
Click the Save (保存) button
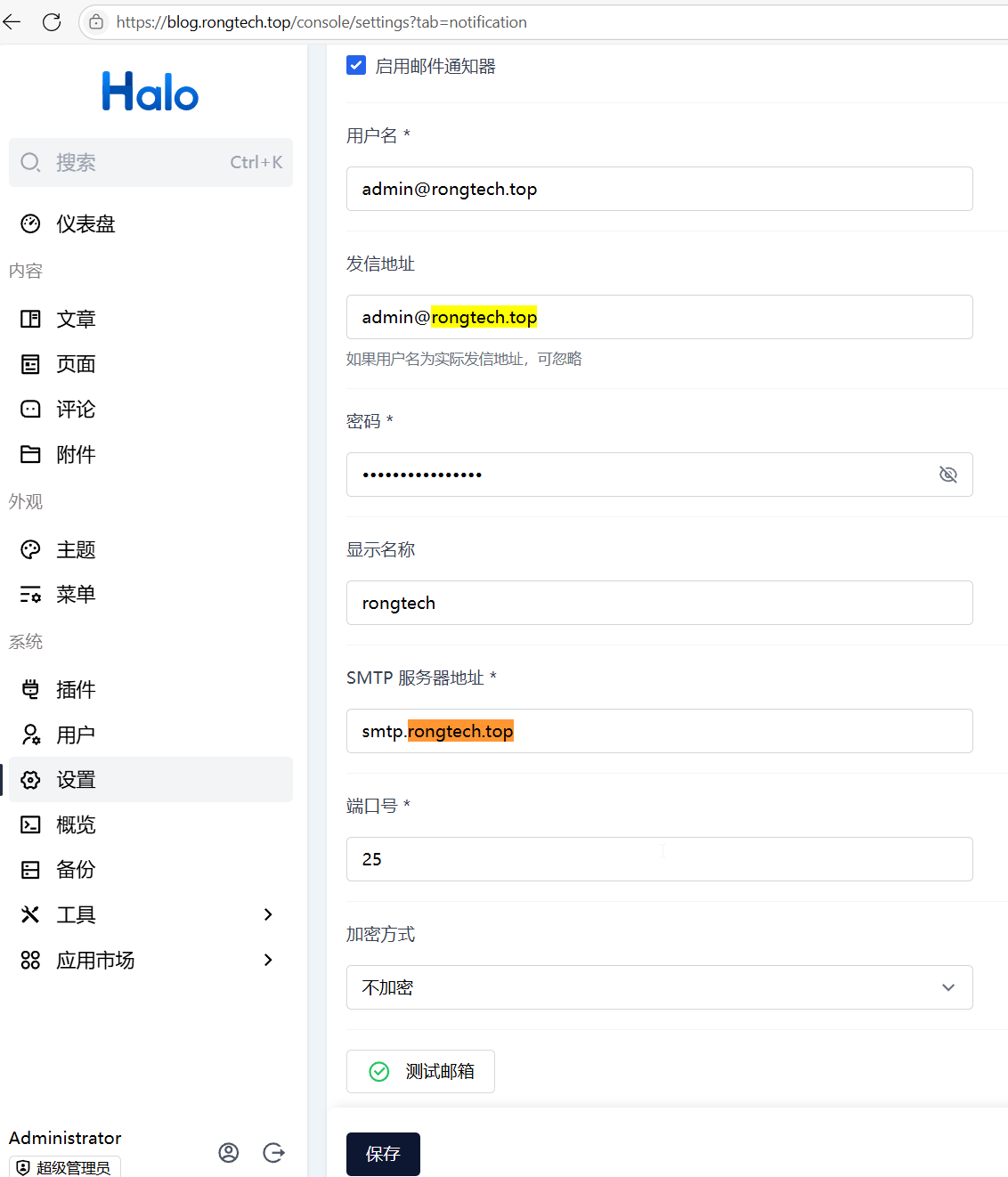click(x=383, y=1154)
